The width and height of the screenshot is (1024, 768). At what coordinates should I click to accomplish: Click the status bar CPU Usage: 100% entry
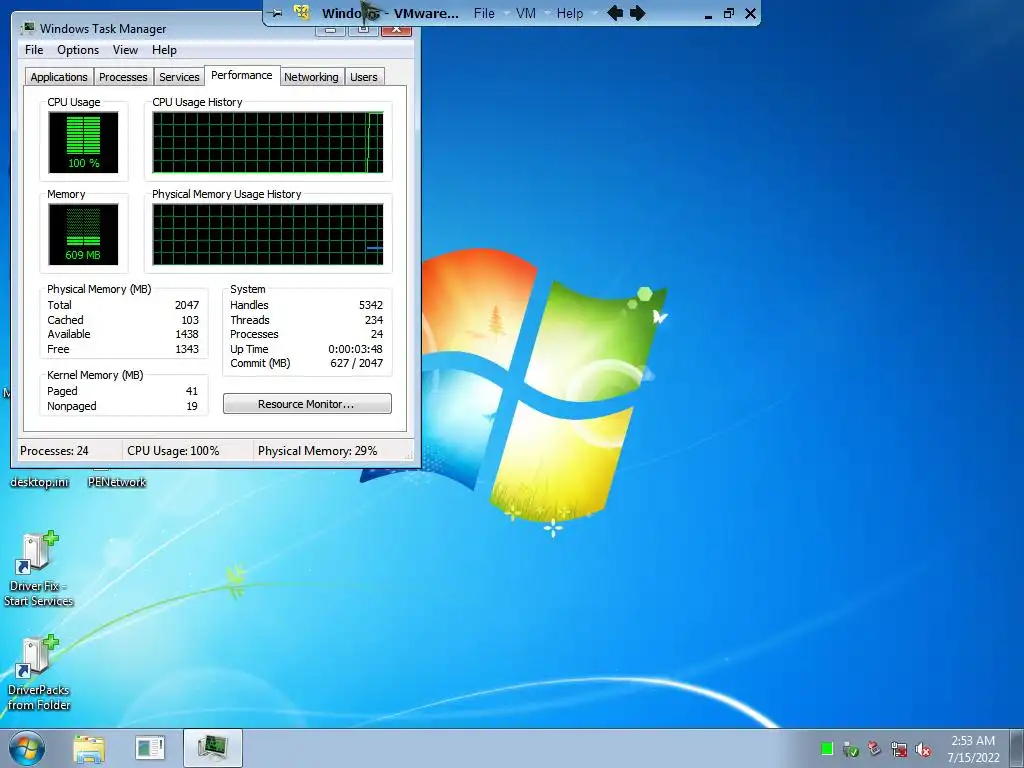tap(173, 451)
